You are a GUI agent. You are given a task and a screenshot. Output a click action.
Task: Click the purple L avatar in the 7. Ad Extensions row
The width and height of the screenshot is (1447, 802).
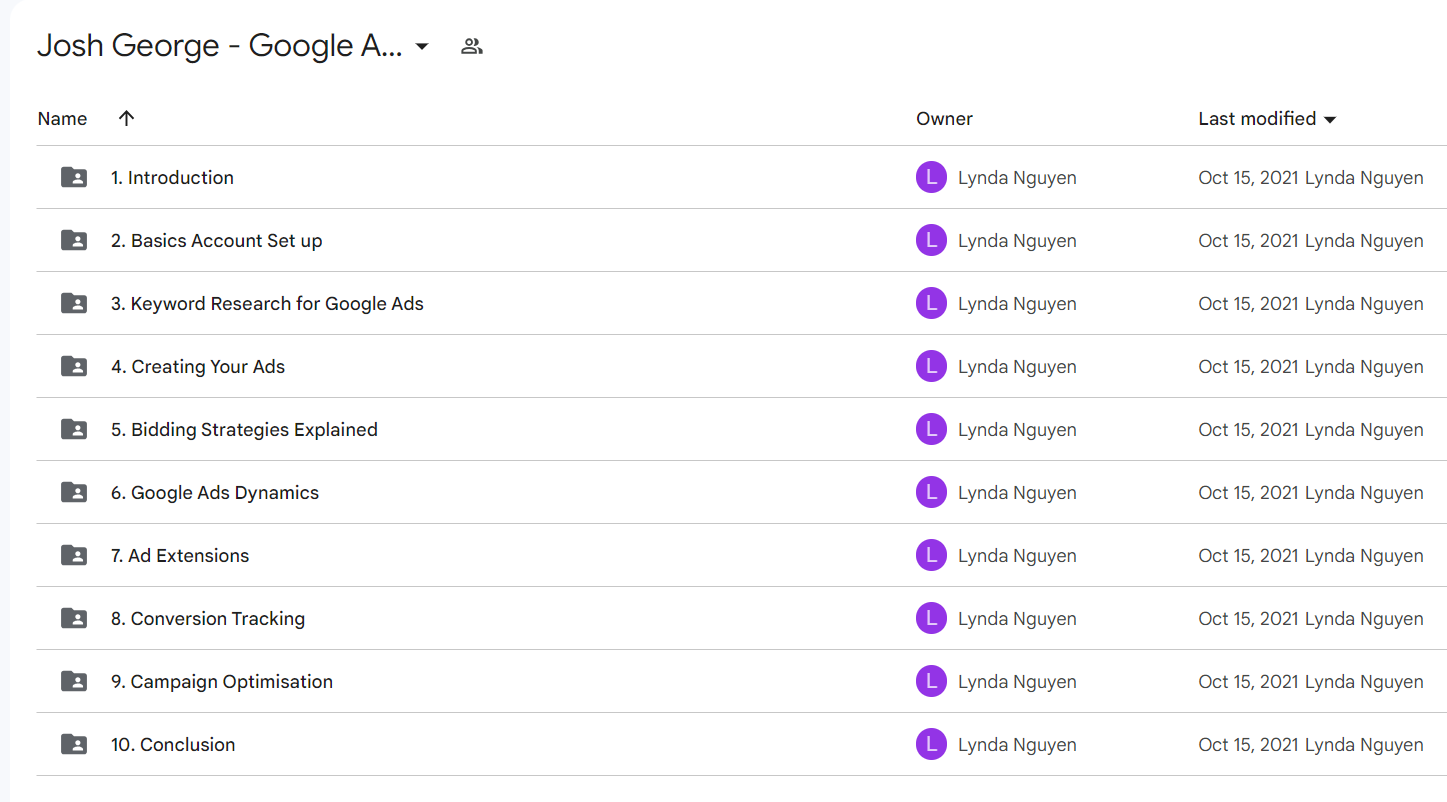pos(931,555)
